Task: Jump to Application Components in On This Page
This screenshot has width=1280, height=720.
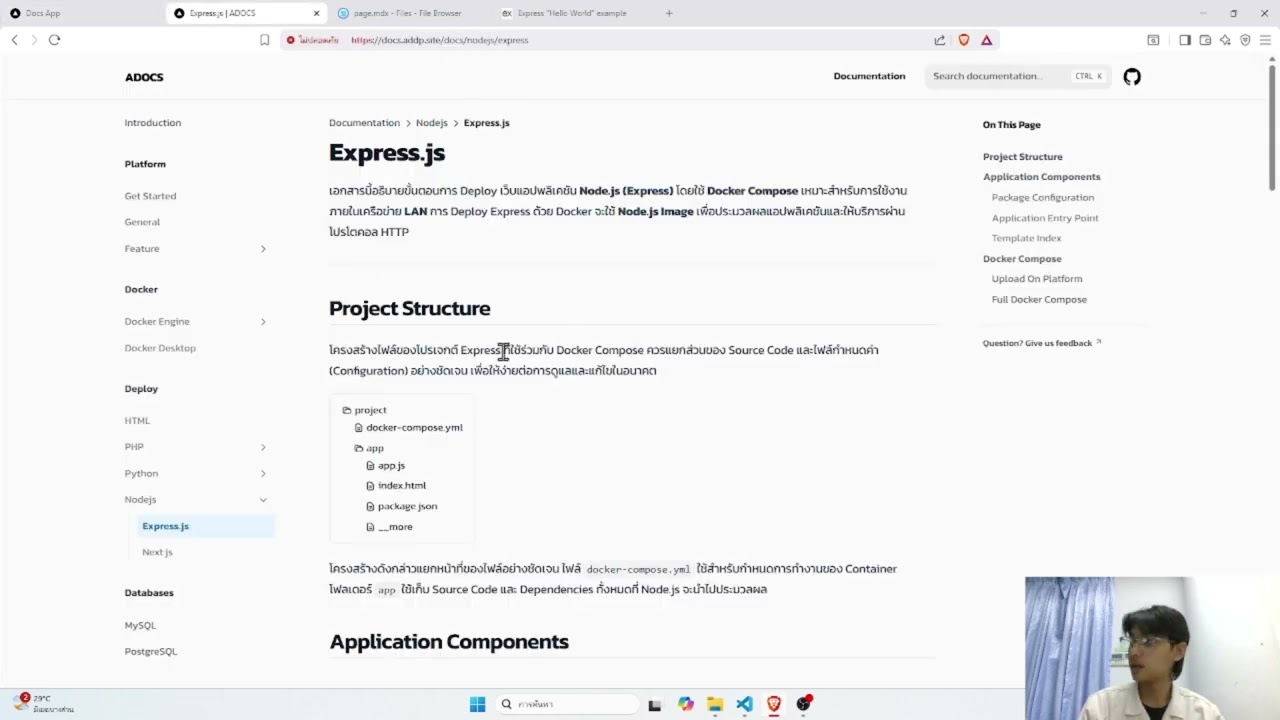Action: [1041, 177]
